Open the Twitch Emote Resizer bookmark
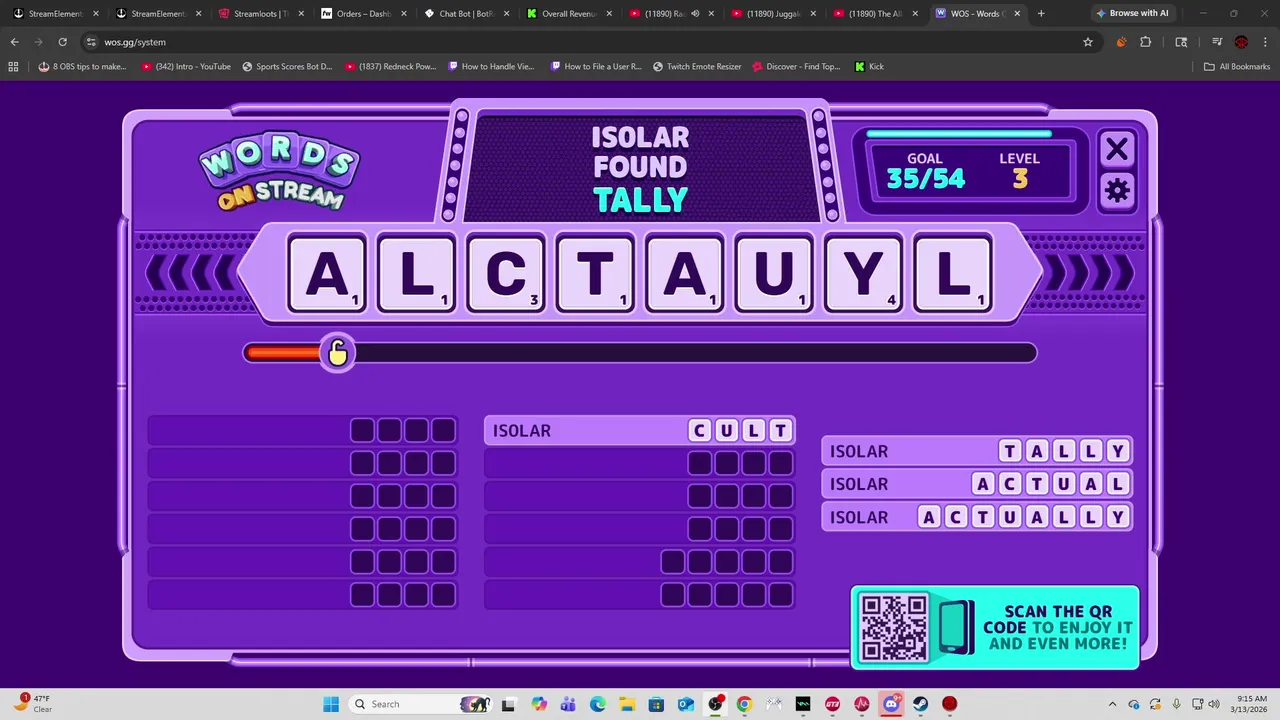Screen dimensions: 1280x720 click(x=697, y=66)
